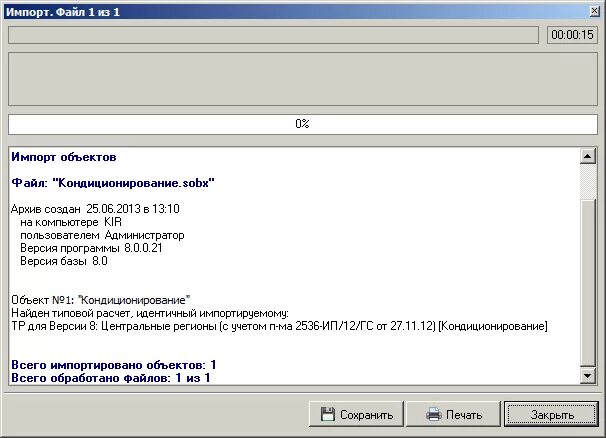Click the empty top status field
The image size is (606, 438).
pos(273,35)
